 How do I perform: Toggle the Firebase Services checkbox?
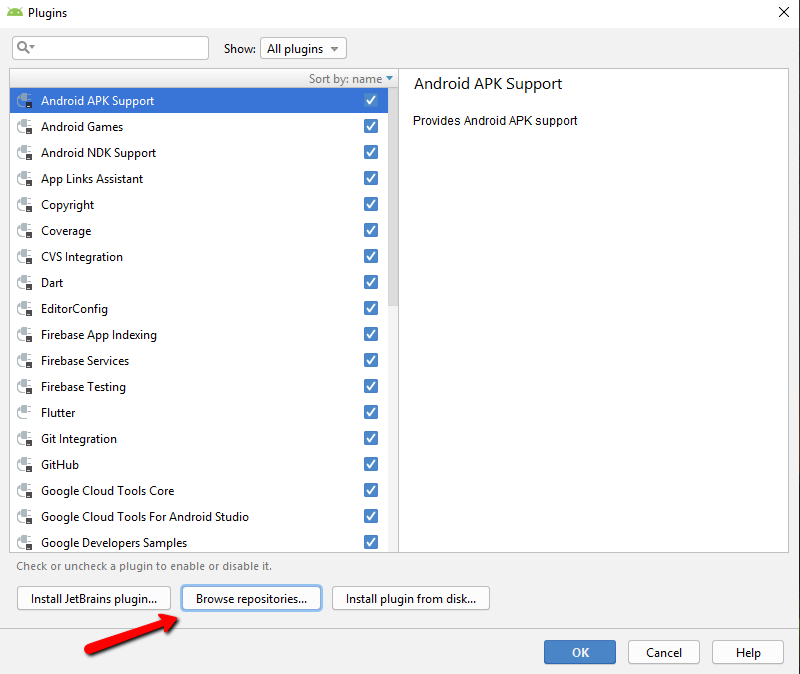point(371,360)
